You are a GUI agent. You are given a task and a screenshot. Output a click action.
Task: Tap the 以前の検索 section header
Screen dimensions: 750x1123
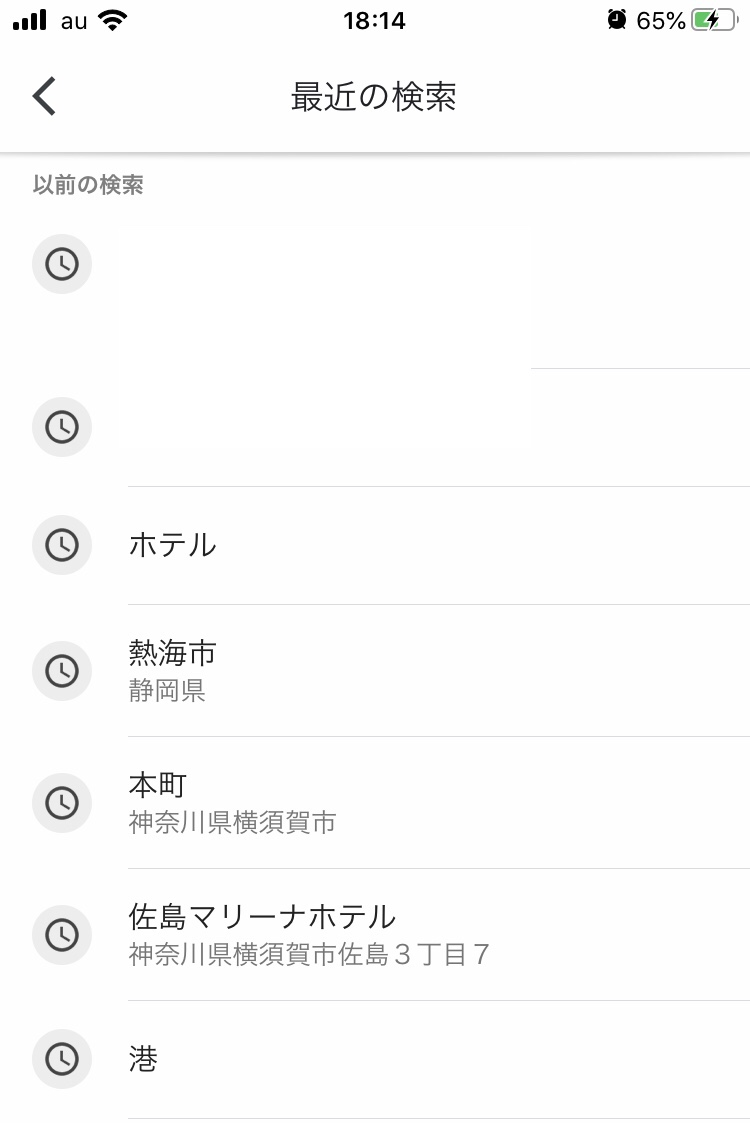88,185
